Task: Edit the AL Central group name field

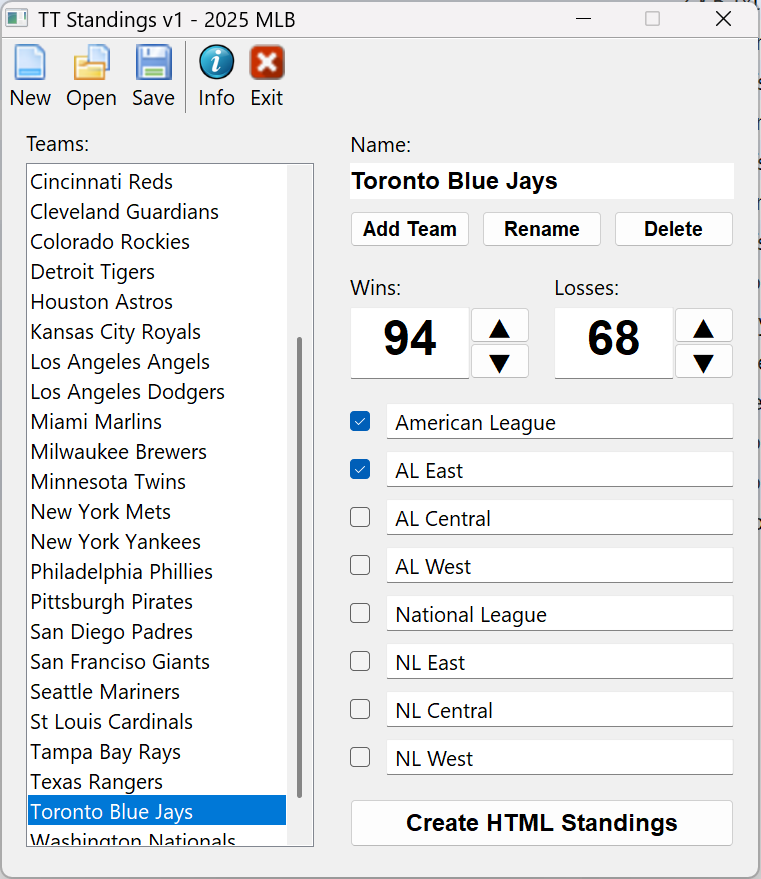Action: 560,517
